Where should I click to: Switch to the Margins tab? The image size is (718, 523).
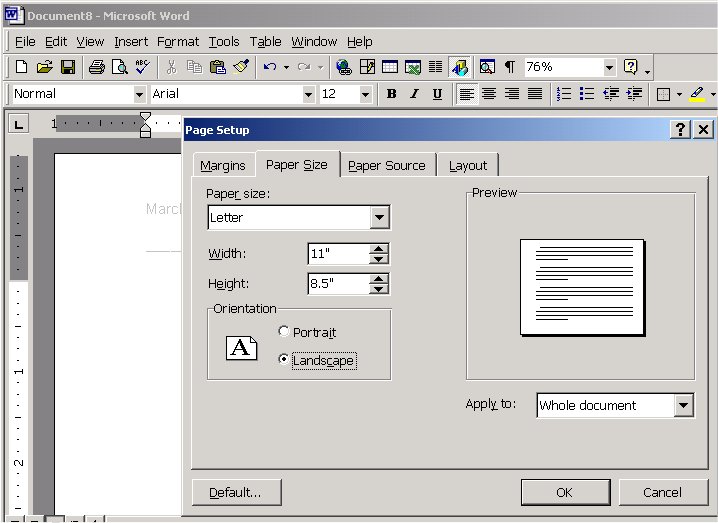(222, 165)
